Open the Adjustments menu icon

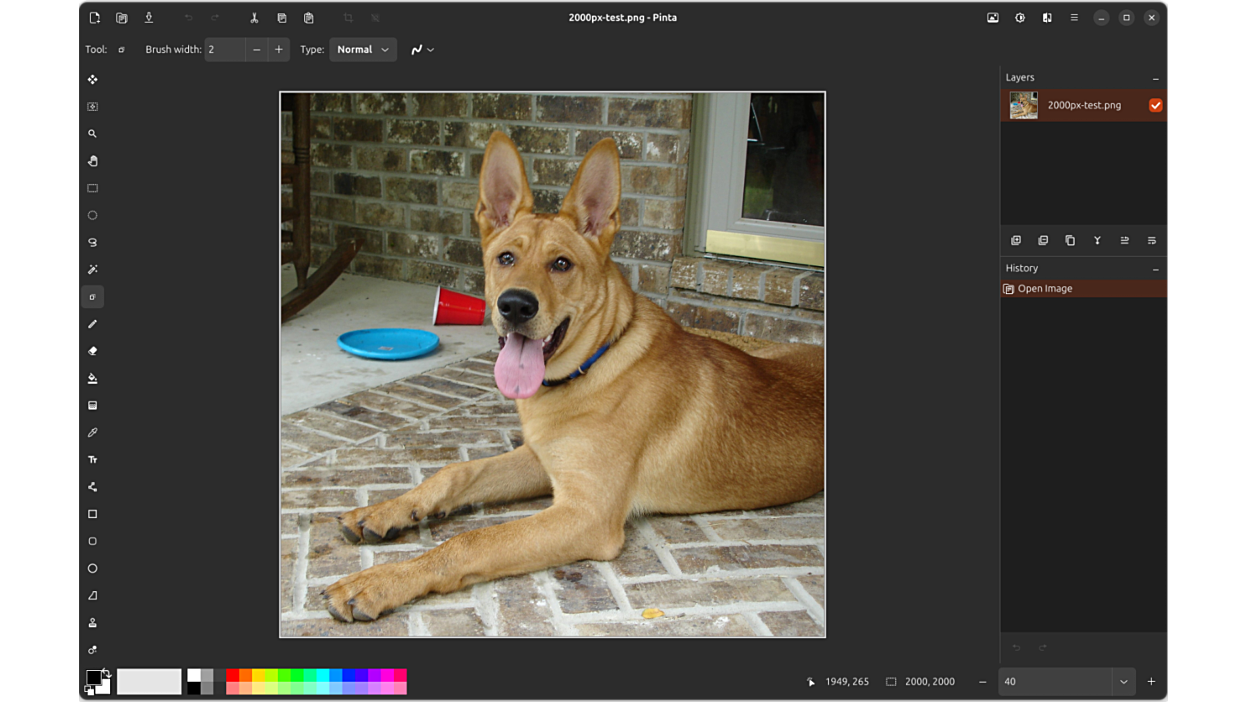tap(1020, 18)
